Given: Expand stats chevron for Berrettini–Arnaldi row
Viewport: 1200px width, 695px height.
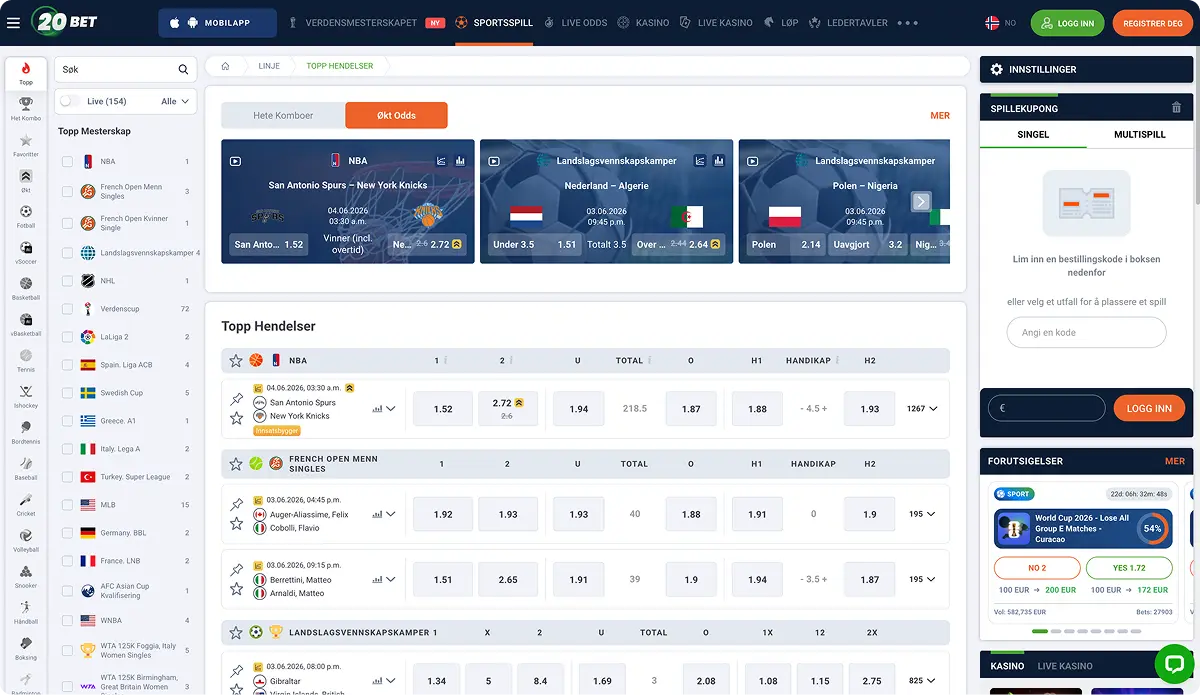Looking at the screenshot, I should 391,579.
